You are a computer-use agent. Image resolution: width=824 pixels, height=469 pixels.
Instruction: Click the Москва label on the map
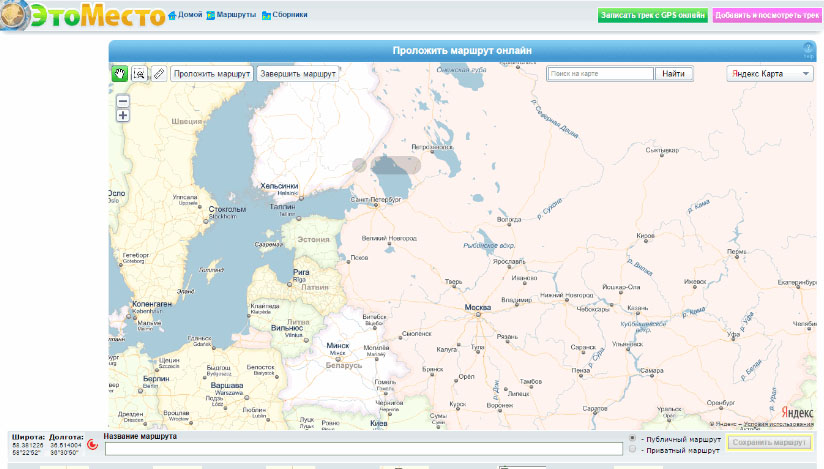click(478, 307)
